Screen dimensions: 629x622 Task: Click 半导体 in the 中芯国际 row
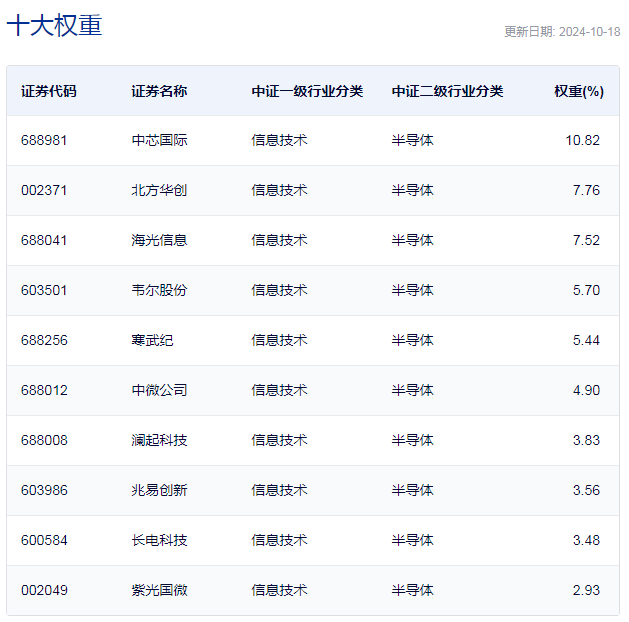tap(412, 140)
